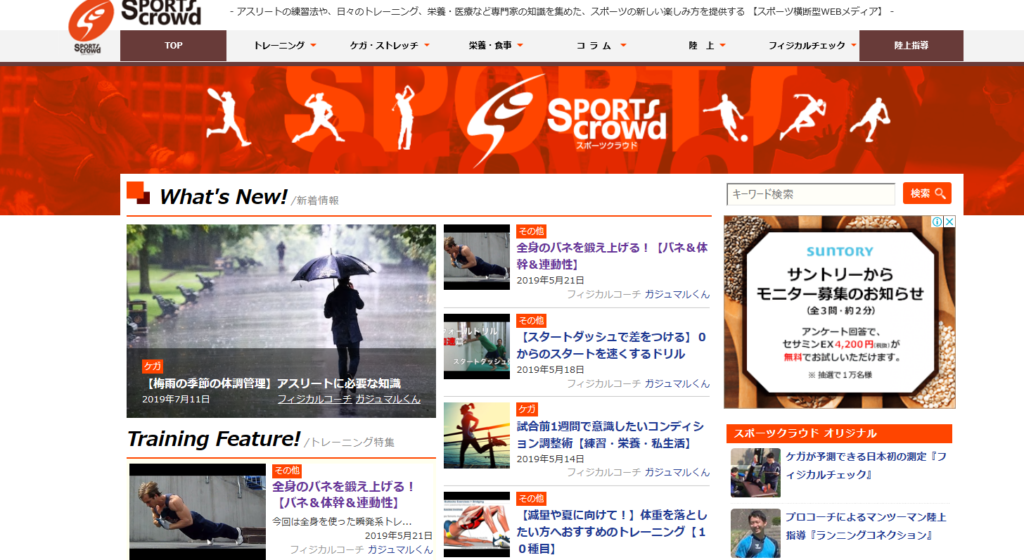1024x560 pixels.
Task: Select the 栄養・食事 menu label
Action: 490,46
